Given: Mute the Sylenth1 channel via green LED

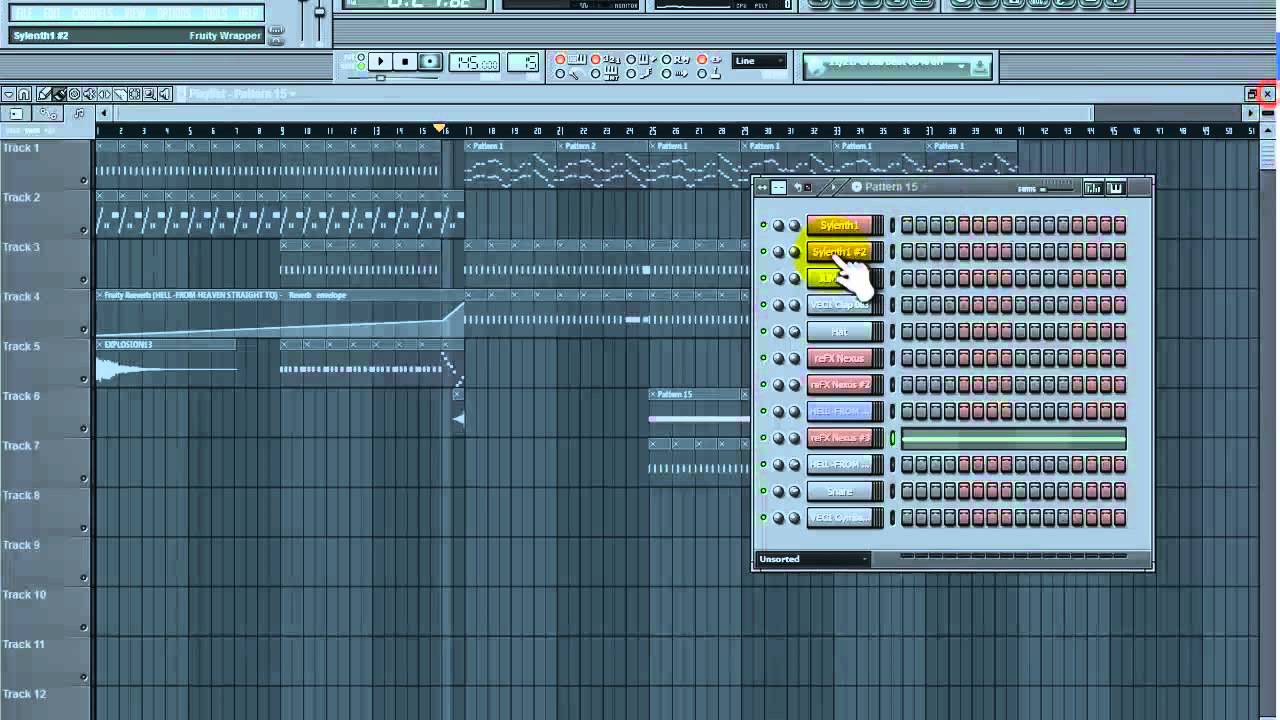Looking at the screenshot, I should click(764, 225).
